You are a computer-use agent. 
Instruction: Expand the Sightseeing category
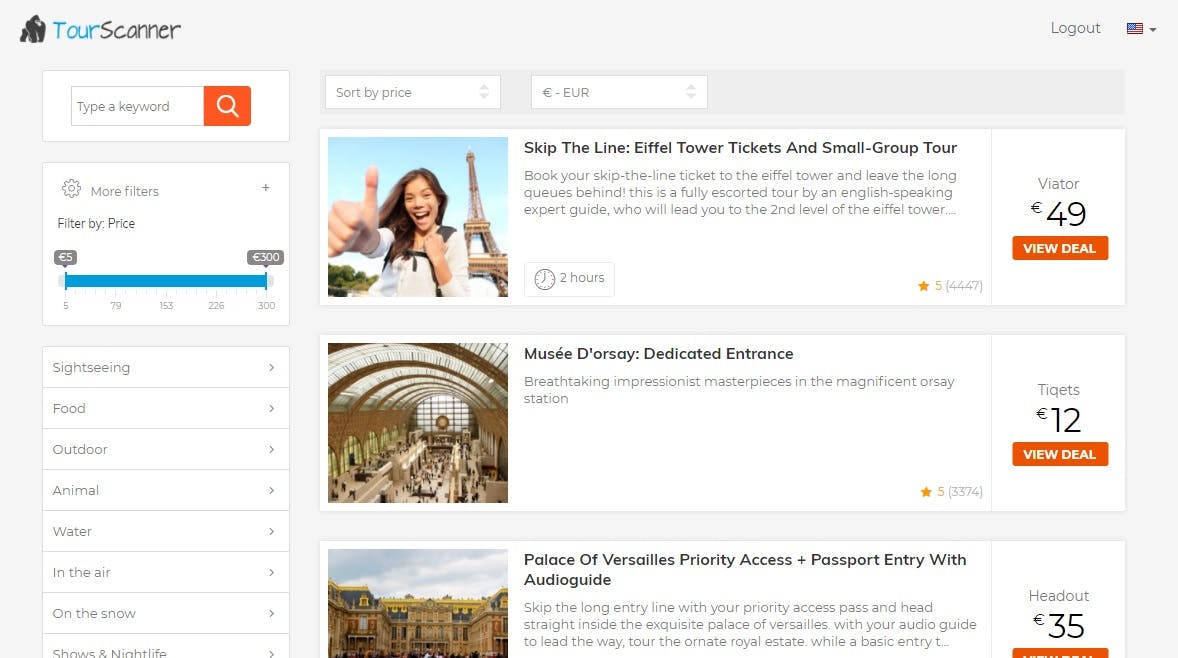(x=166, y=367)
